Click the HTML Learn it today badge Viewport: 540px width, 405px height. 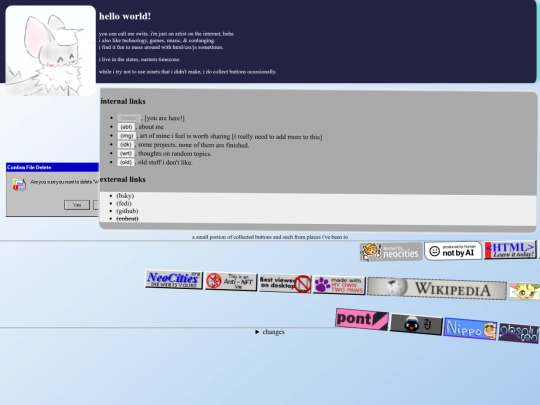coord(510,250)
